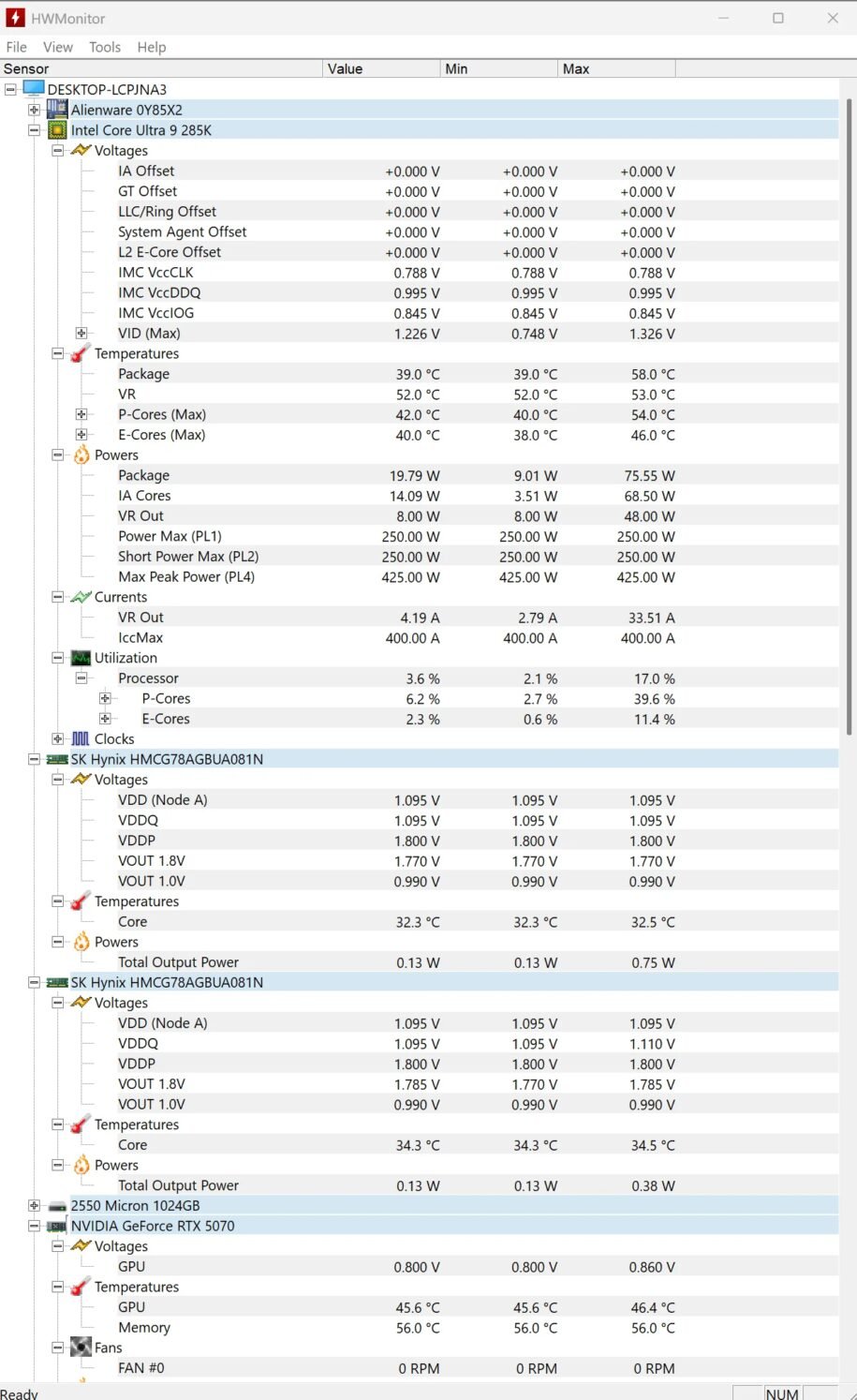The height and width of the screenshot is (1400, 857).
Task: Collapse the DESKTOP-LCPJNA3 root node
Action: 10,89
